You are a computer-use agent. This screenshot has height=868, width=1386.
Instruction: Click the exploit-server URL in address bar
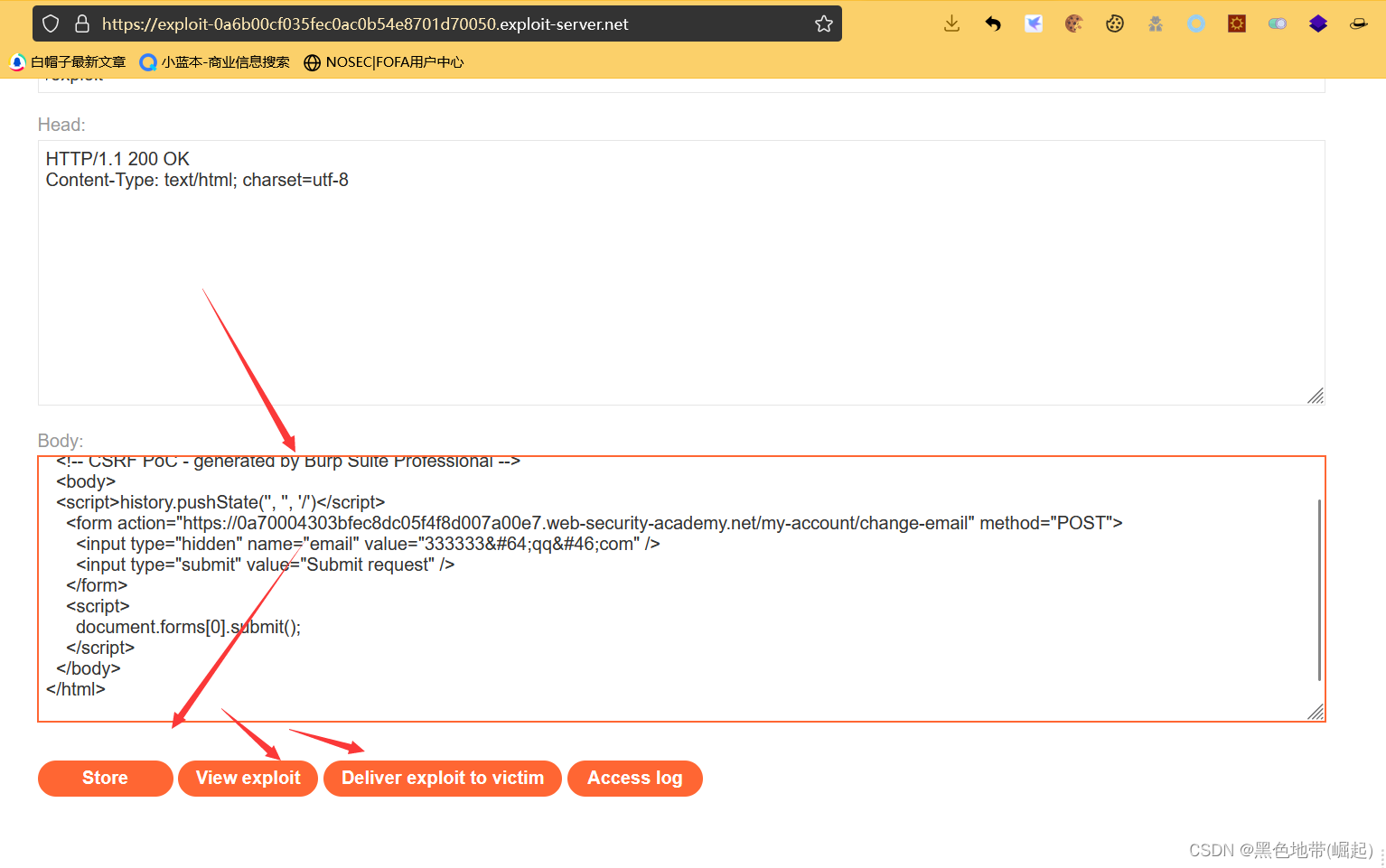pyautogui.click(x=365, y=23)
